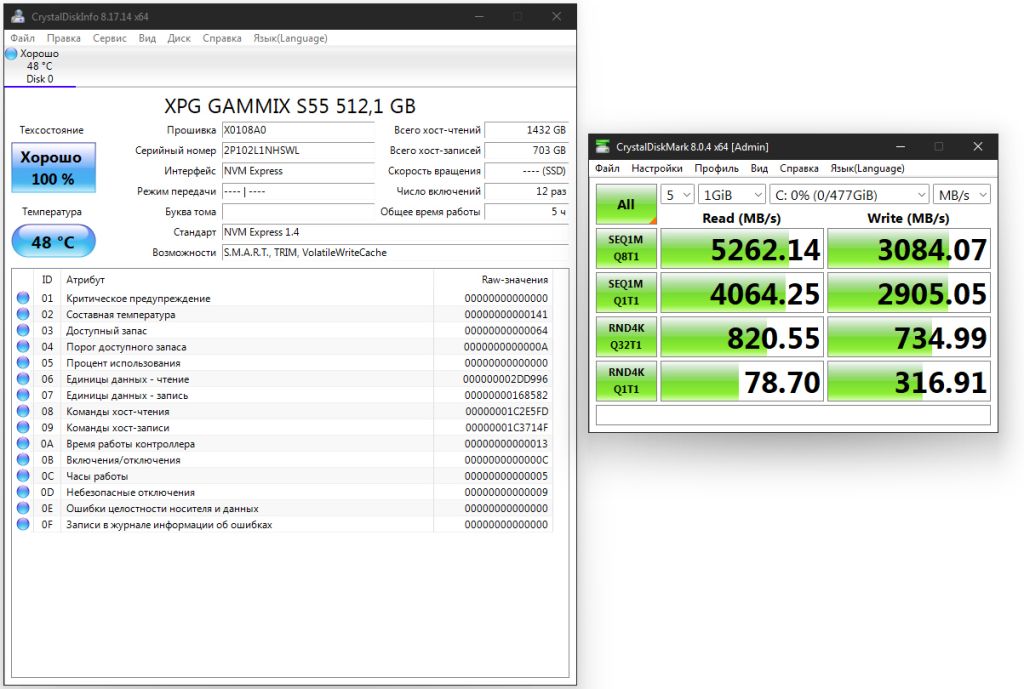This screenshot has height=689, width=1024.
Task: Click status orb for 0B Включения/отключения
Action: (x=23, y=460)
